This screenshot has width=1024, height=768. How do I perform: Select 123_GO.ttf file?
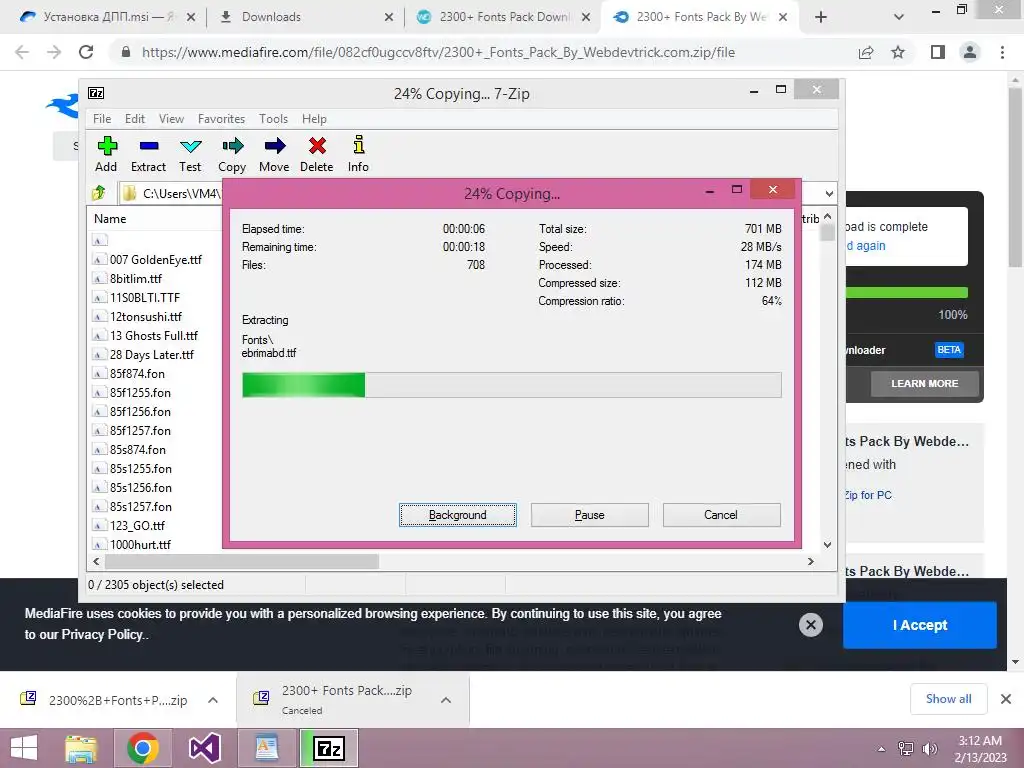coord(137,525)
